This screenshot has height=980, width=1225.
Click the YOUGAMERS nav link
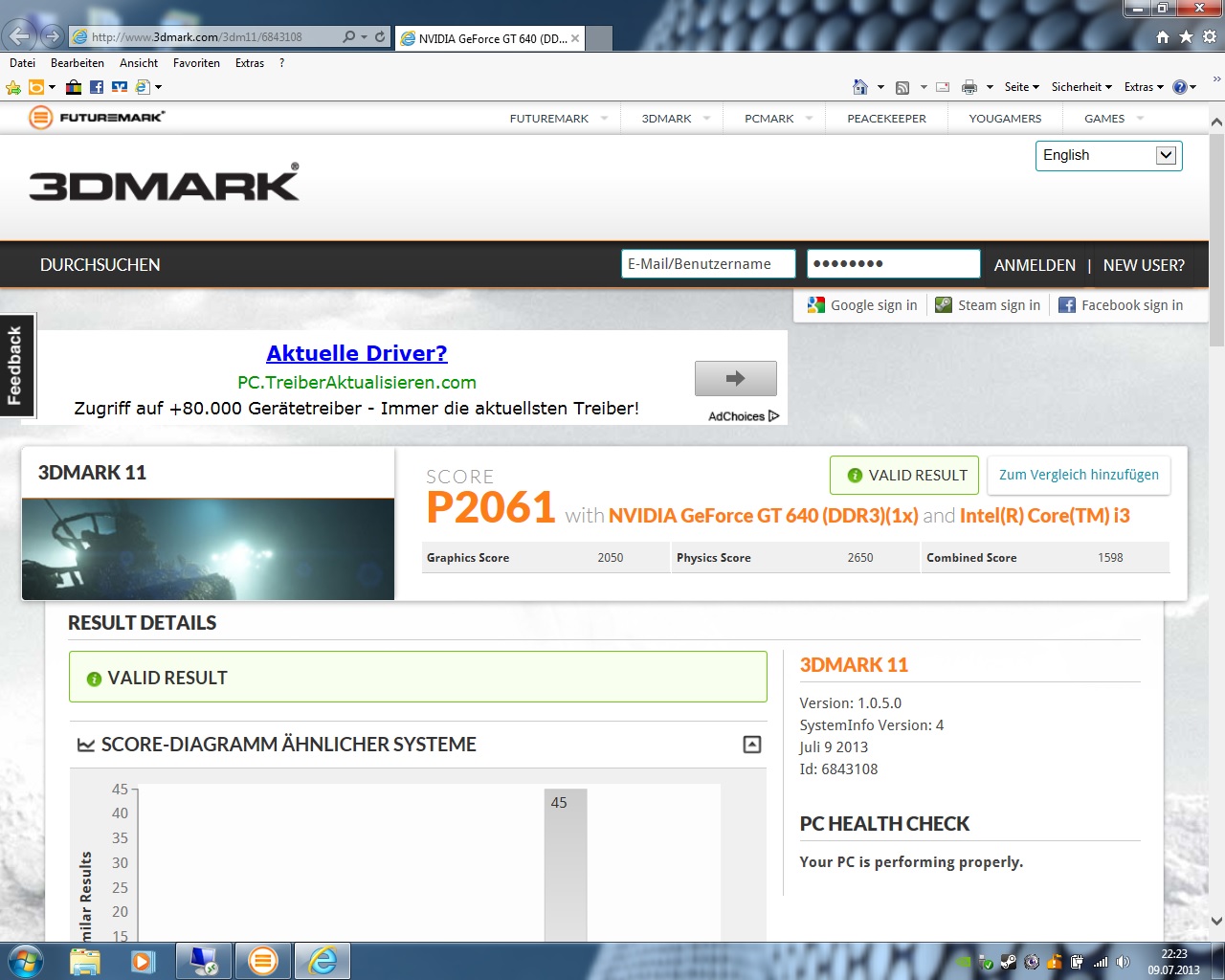click(x=1005, y=119)
